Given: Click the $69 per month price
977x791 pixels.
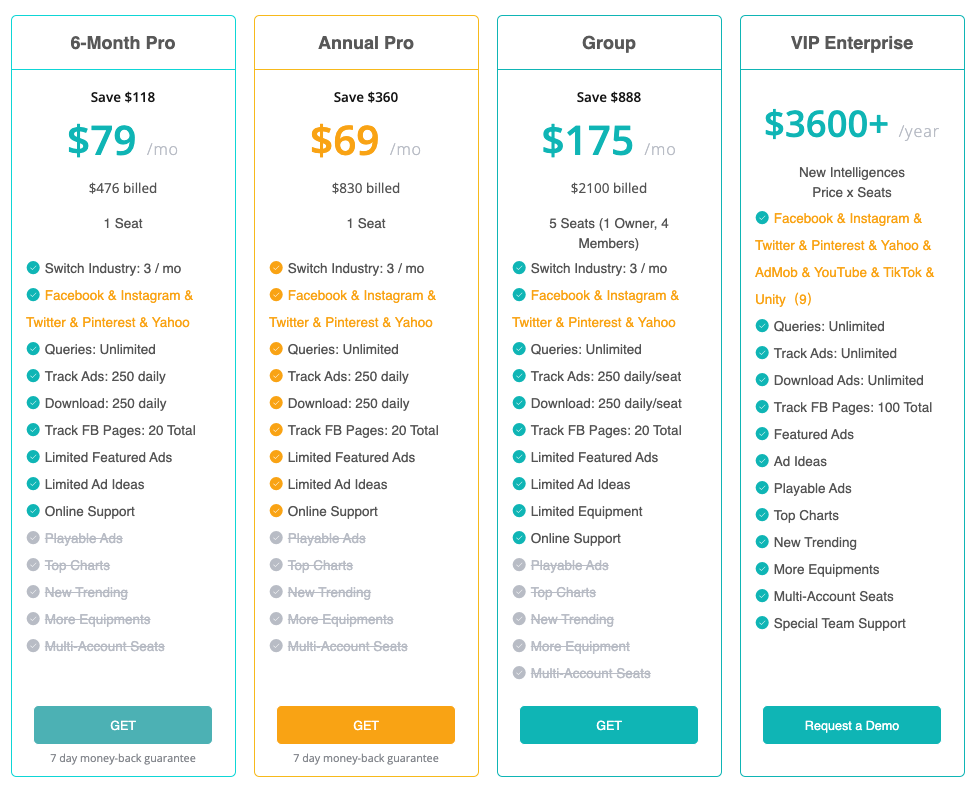Looking at the screenshot, I should (344, 141).
